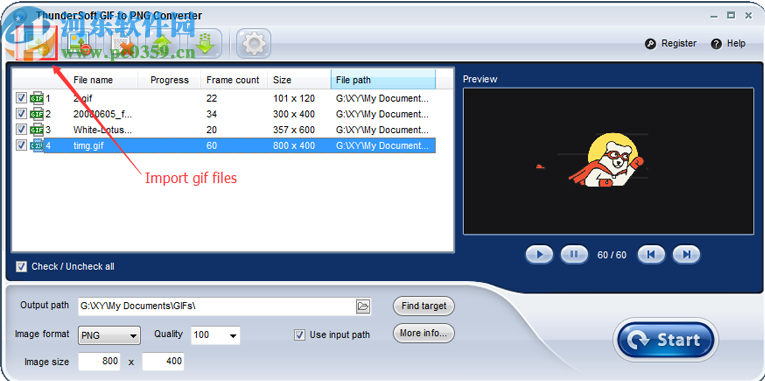The image size is (765, 381).
Task: Click the 357 x 600 size cell
Action: tap(294, 130)
